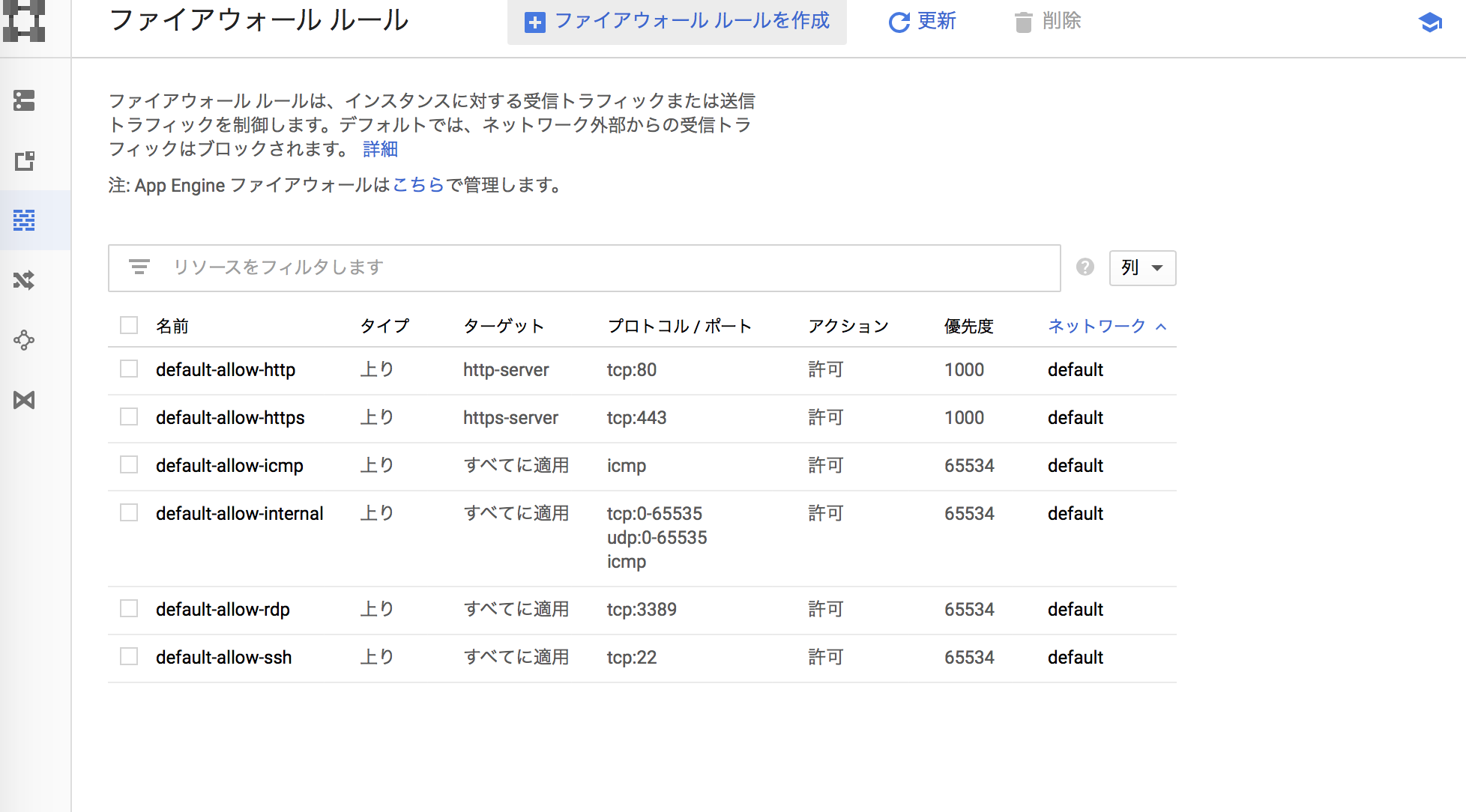Create a new firewall rule

[676, 22]
